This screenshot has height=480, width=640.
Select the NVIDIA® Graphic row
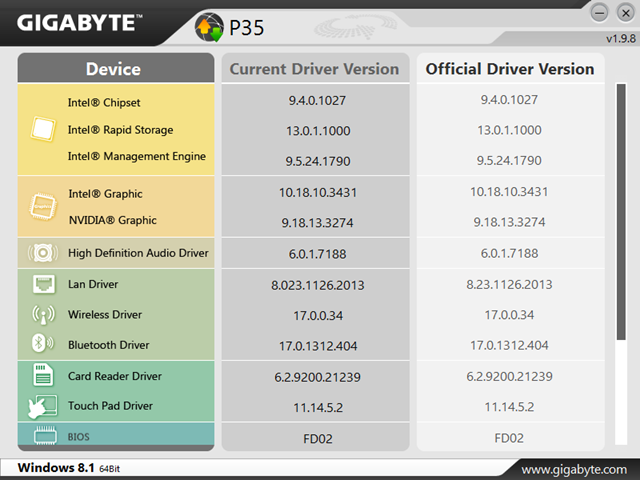[x=113, y=220]
